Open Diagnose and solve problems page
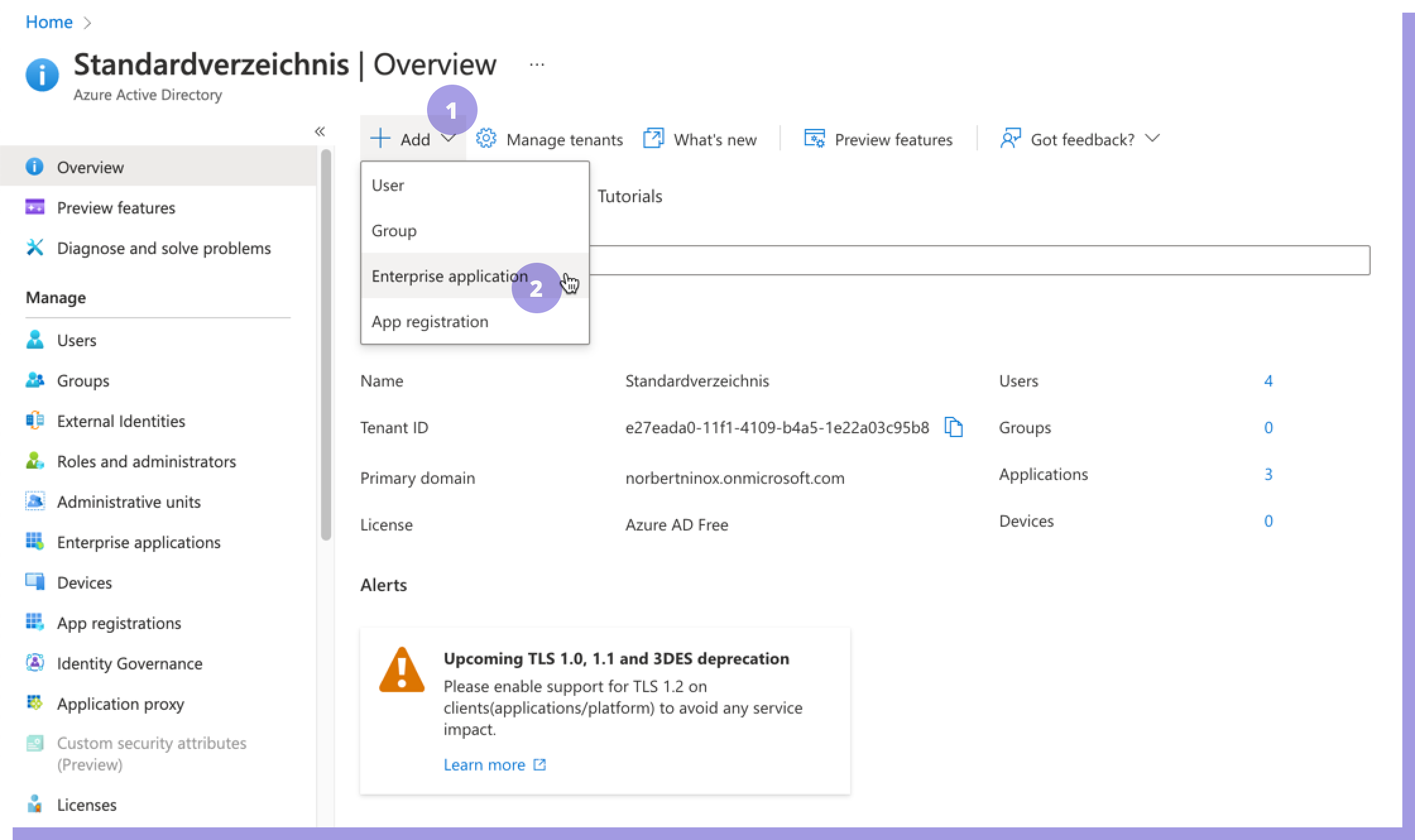1415x840 pixels. 158,248
